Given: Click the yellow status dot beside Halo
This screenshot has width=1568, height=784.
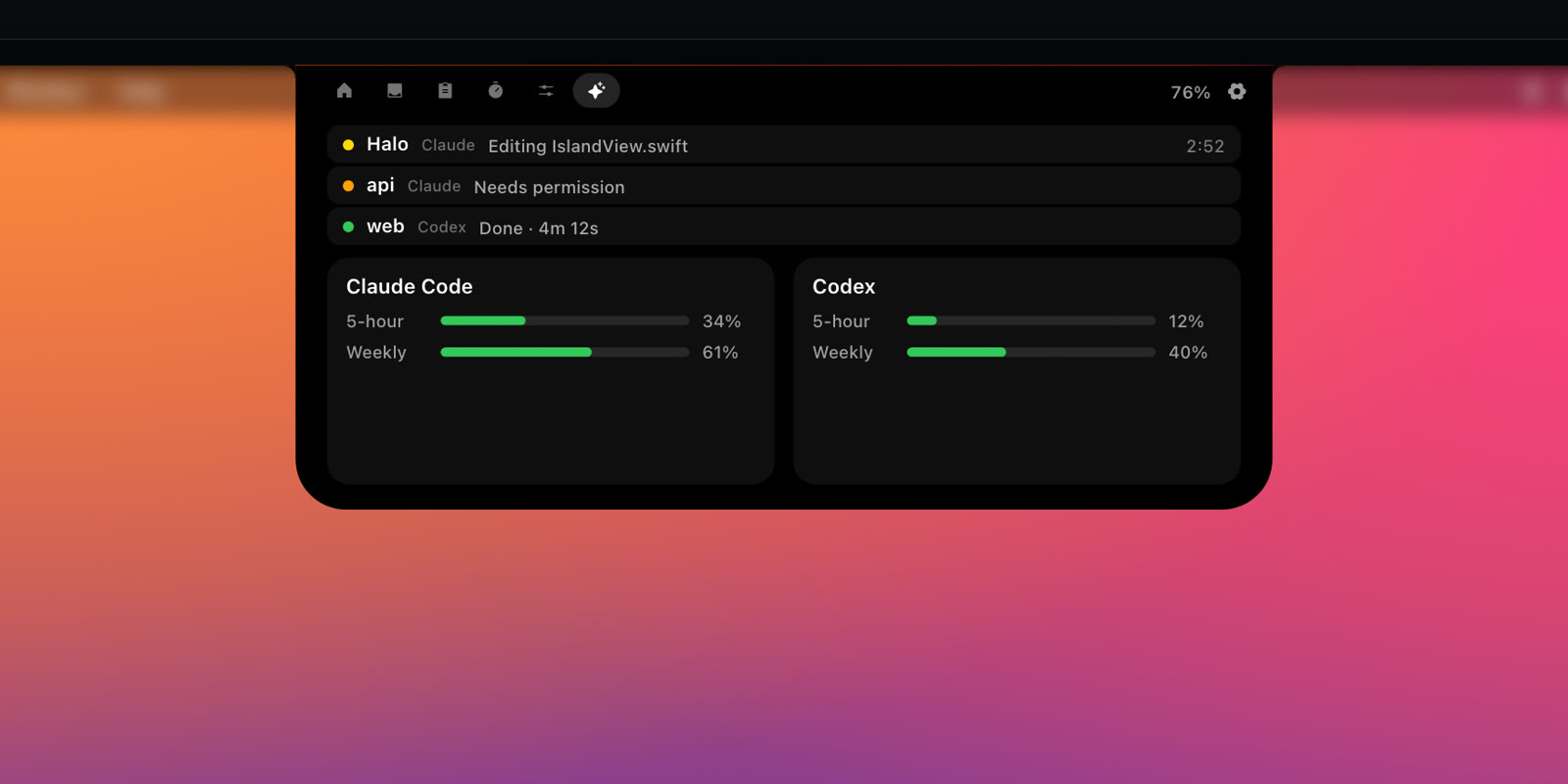Looking at the screenshot, I should point(348,145).
